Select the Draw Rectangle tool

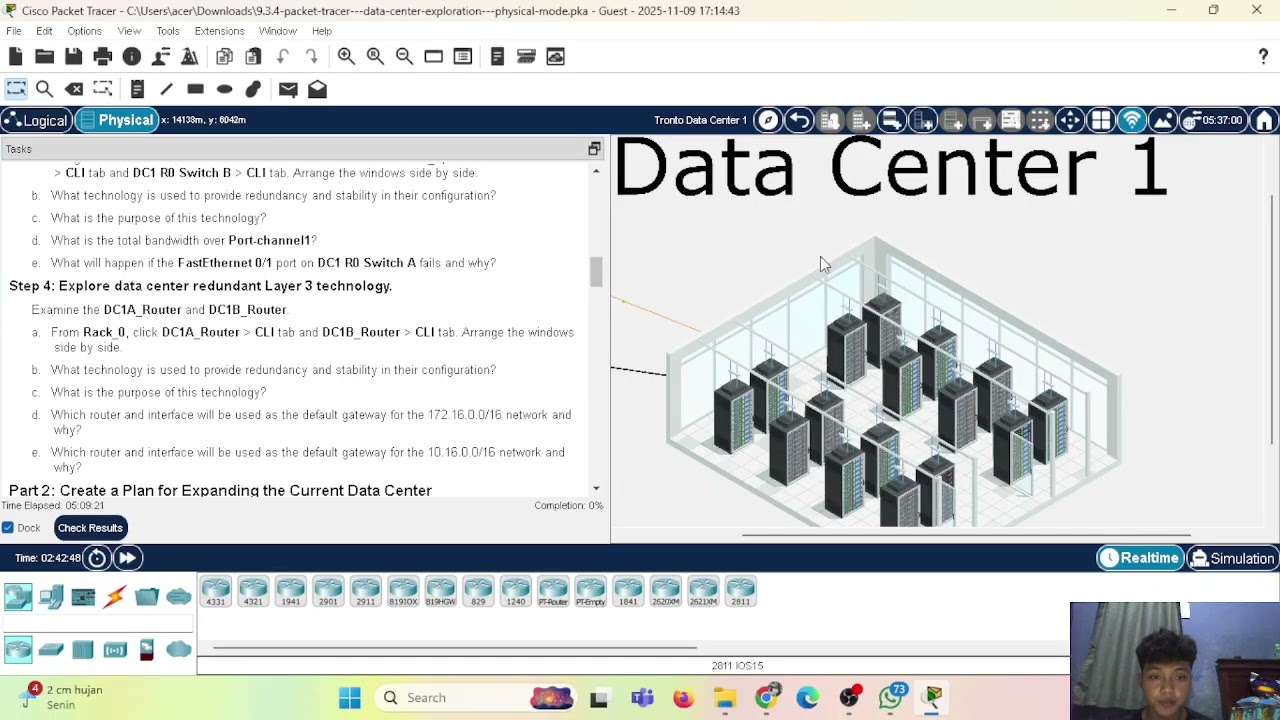[x=195, y=89]
